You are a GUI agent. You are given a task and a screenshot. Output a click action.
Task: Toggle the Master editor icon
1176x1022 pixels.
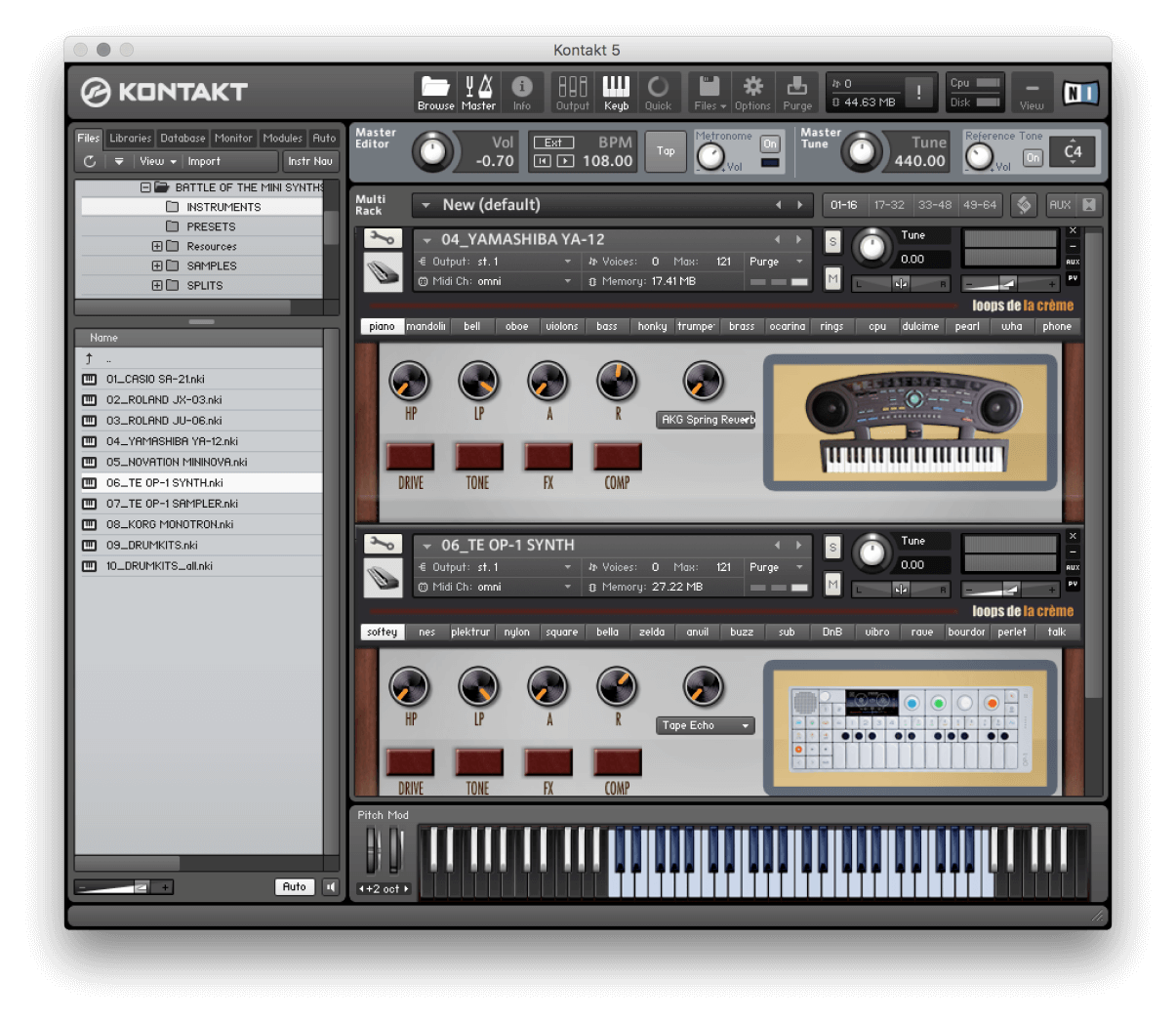(x=478, y=93)
